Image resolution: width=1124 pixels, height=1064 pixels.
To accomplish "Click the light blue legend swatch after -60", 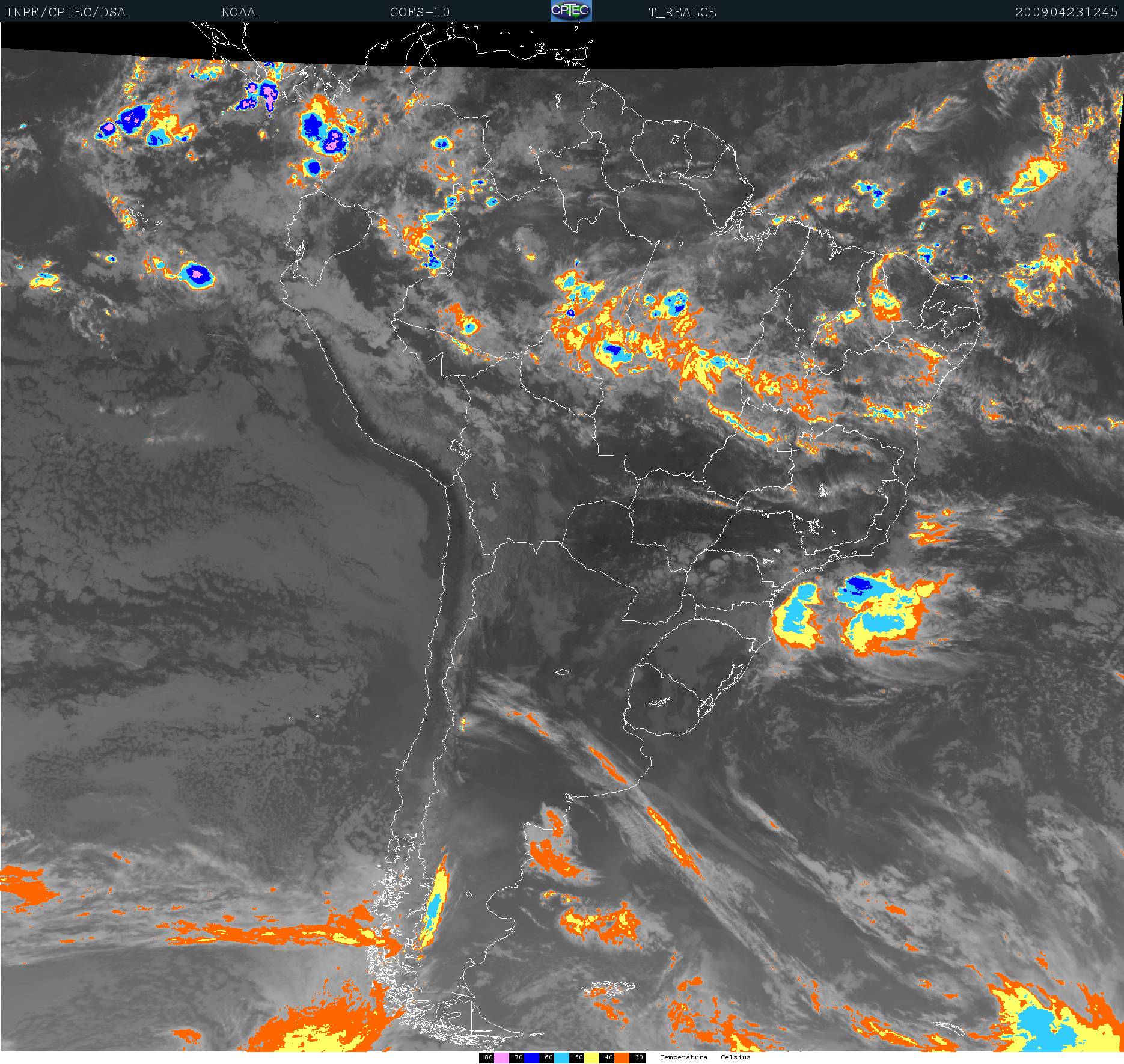I will 561,1057.
